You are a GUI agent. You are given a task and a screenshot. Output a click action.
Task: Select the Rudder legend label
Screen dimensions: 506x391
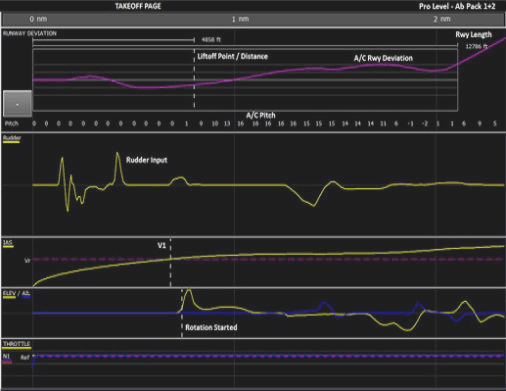tap(12, 138)
